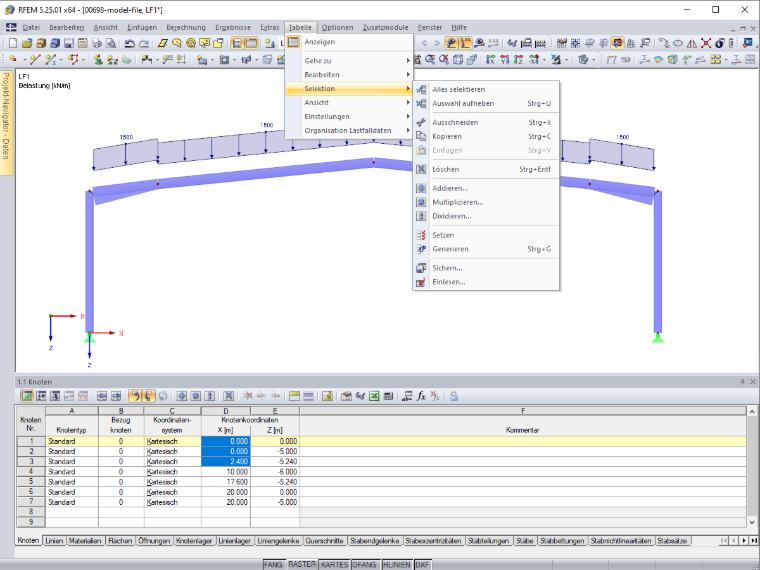
Task: Open the Zusatzmodule menu
Action: [385, 28]
